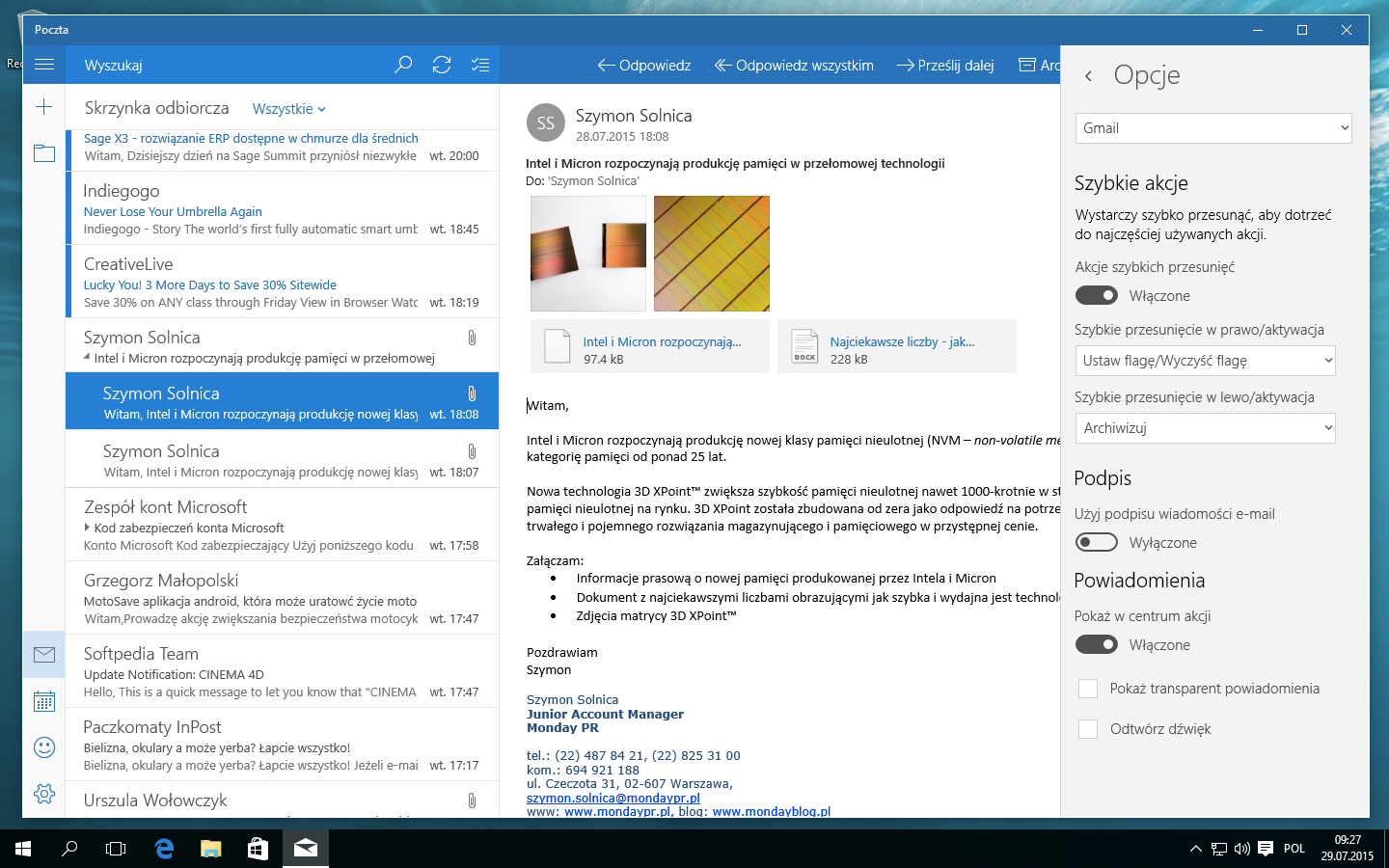The height and width of the screenshot is (868, 1389).
Task: Click Prześlij dalej to forward
Action: tap(945, 66)
